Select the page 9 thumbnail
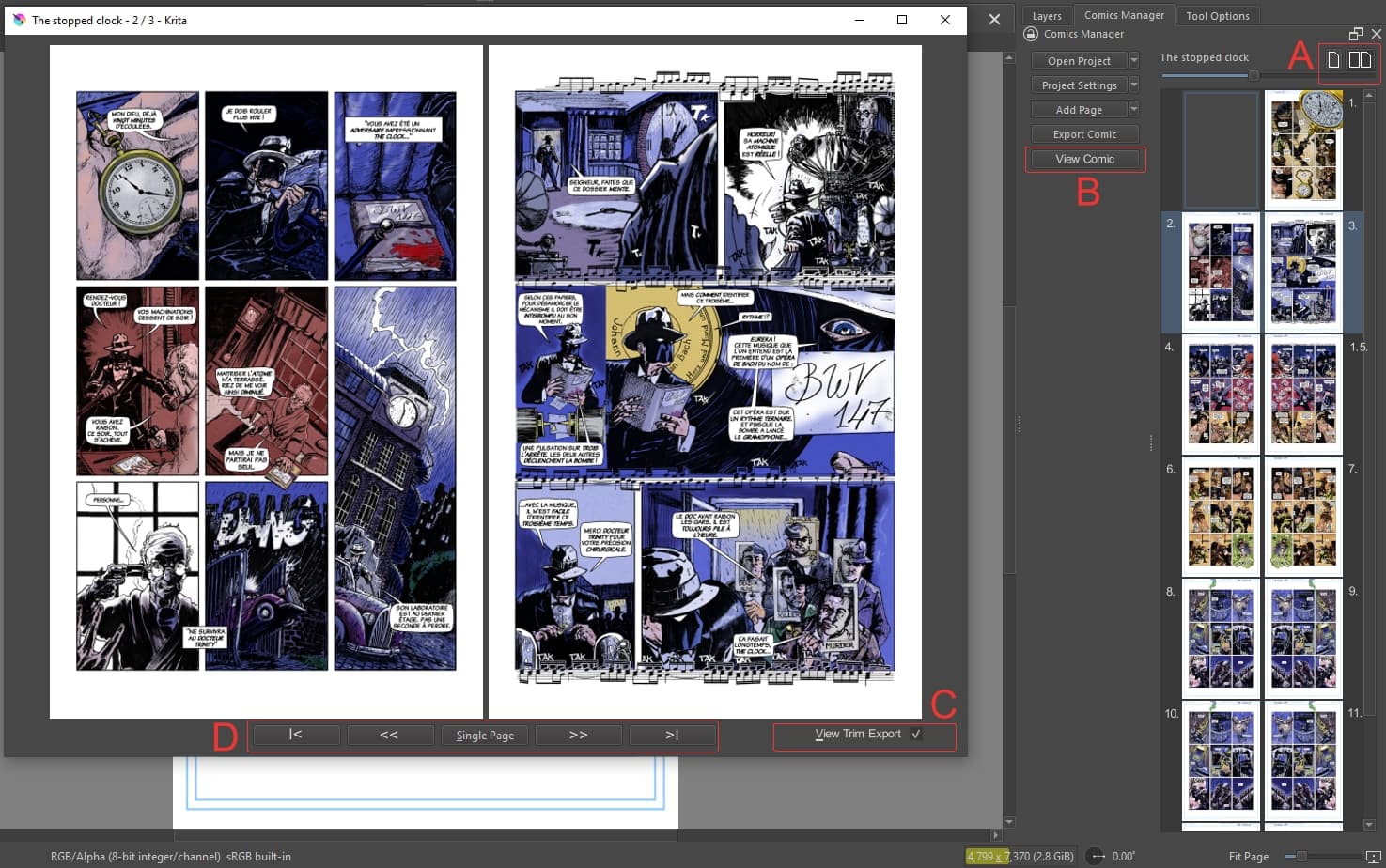1386x868 pixels. 1303,639
